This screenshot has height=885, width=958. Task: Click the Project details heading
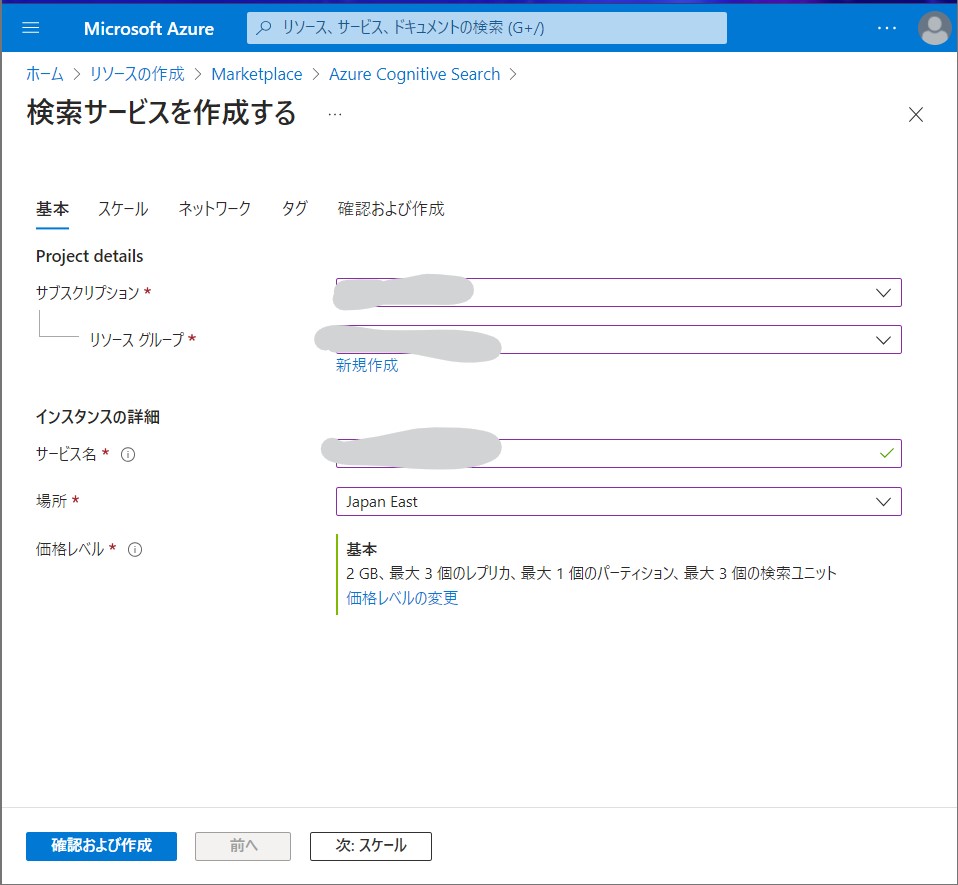point(90,257)
